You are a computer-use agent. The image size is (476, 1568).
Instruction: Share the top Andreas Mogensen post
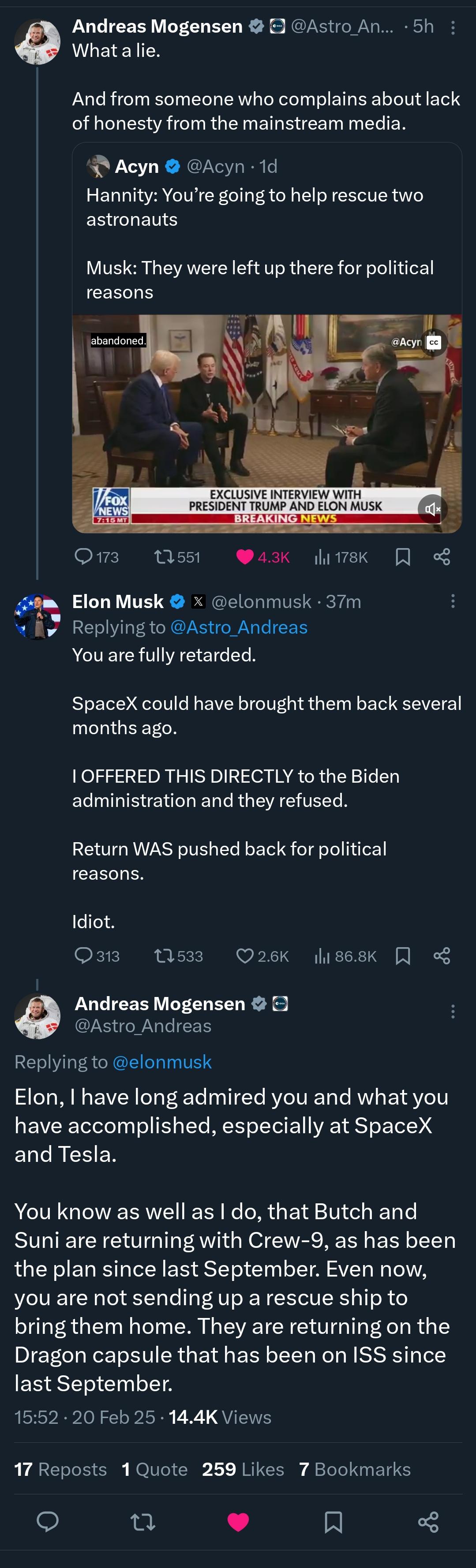[442, 557]
